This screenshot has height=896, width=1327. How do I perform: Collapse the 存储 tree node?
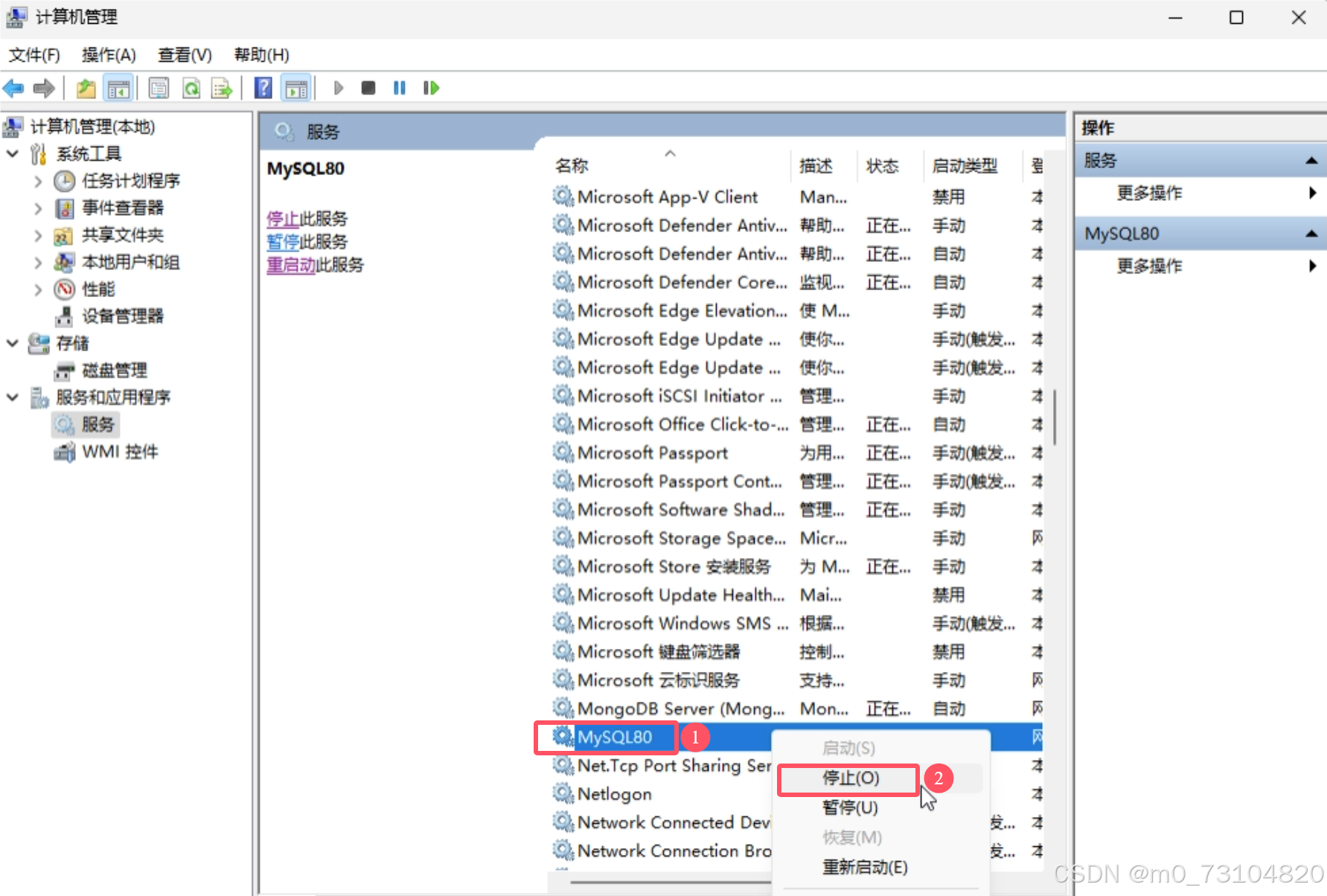pos(13,343)
